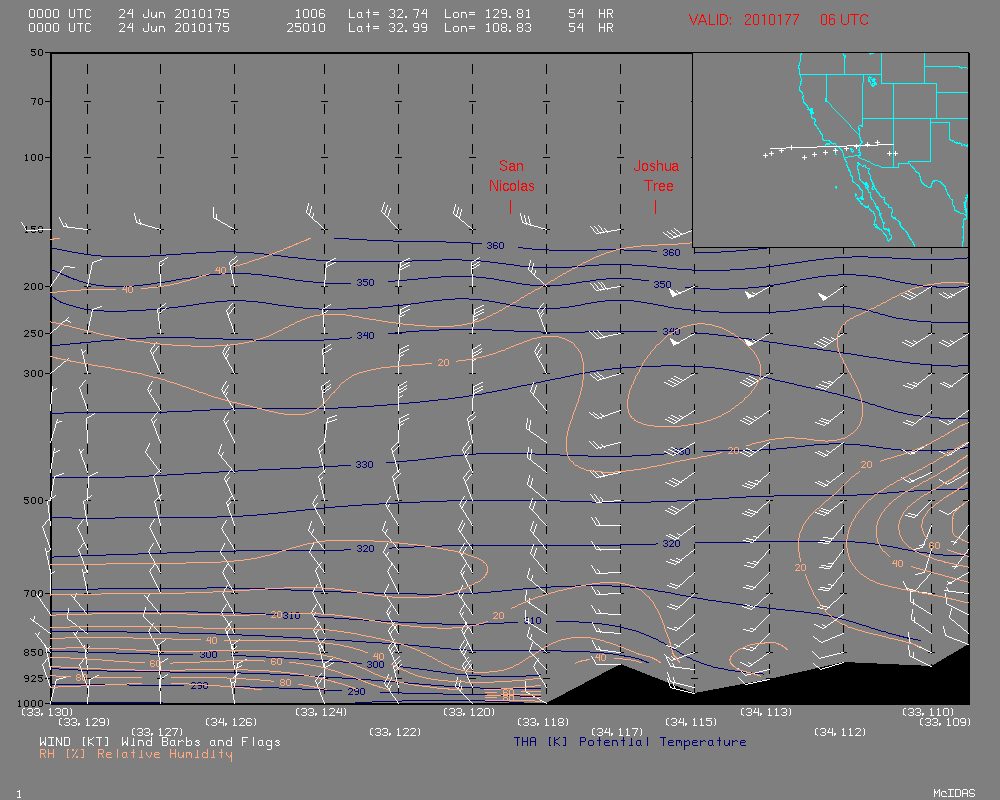1000x800 pixels.
Task: Select the station number 25010
Action: click(306, 27)
